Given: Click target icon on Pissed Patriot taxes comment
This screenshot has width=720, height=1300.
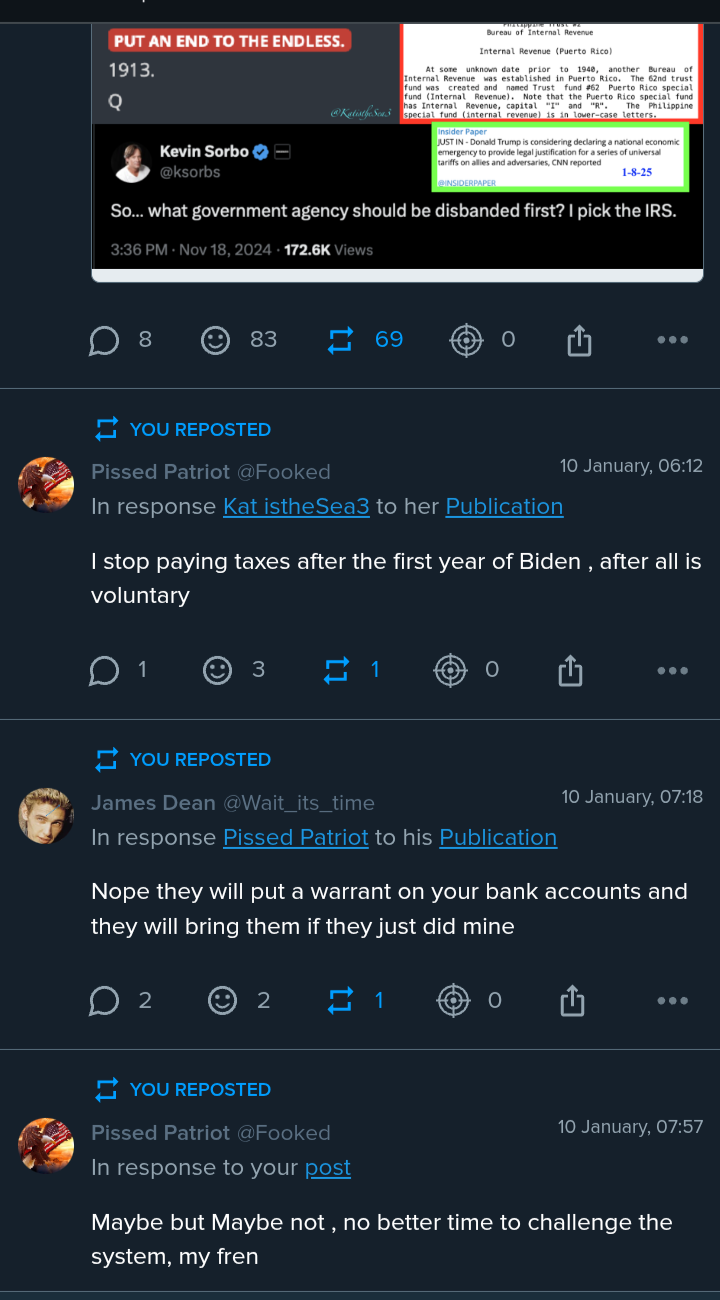Looking at the screenshot, I should [451, 671].
